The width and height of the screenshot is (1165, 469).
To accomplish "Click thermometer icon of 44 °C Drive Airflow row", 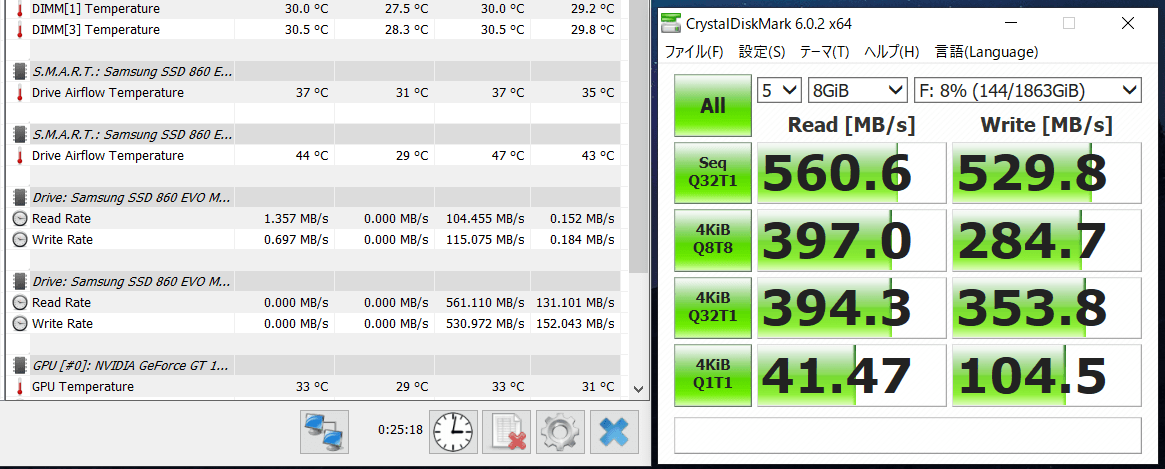I will [20, 156].
